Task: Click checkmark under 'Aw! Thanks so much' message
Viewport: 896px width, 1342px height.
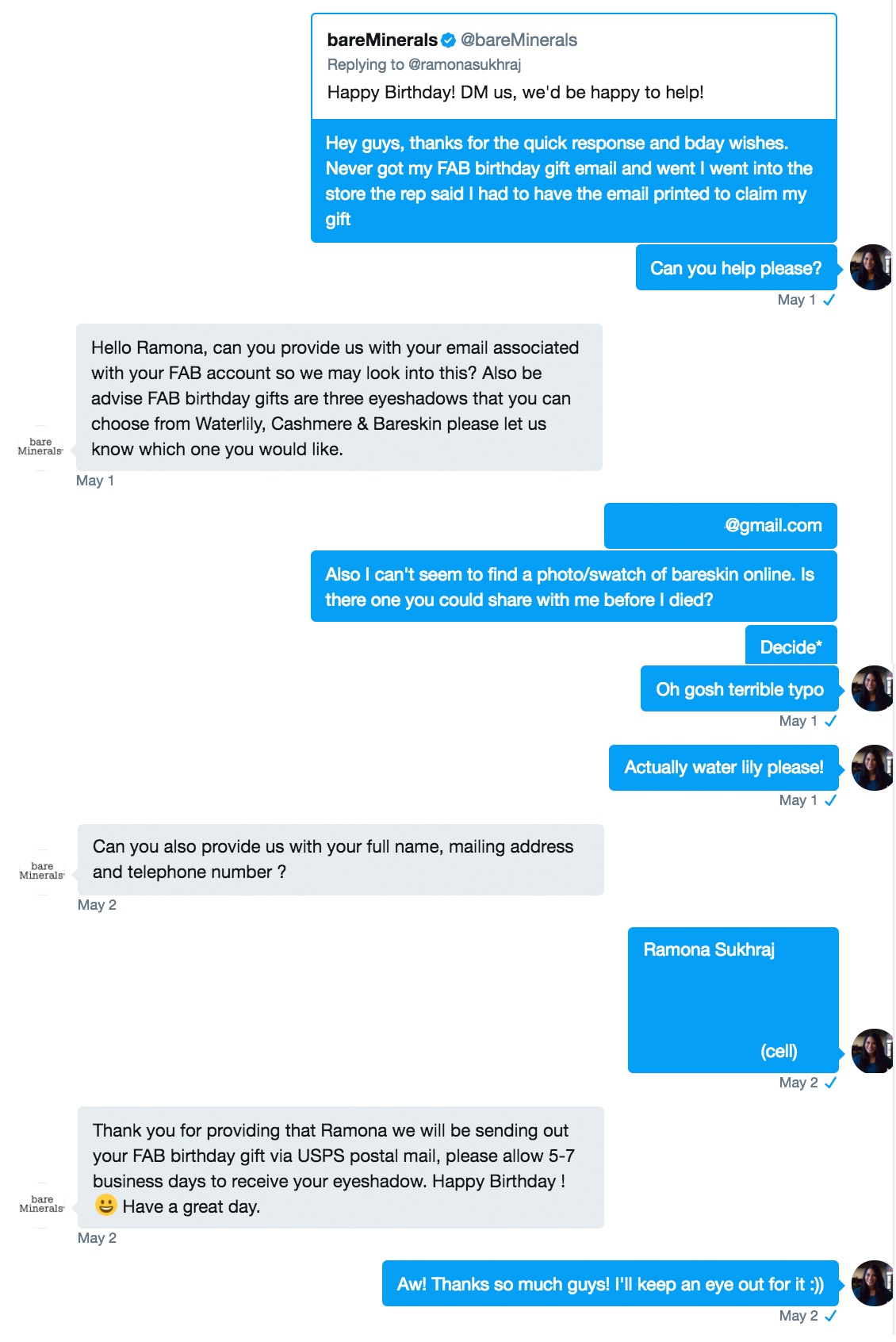Action: coord(830,1316)
